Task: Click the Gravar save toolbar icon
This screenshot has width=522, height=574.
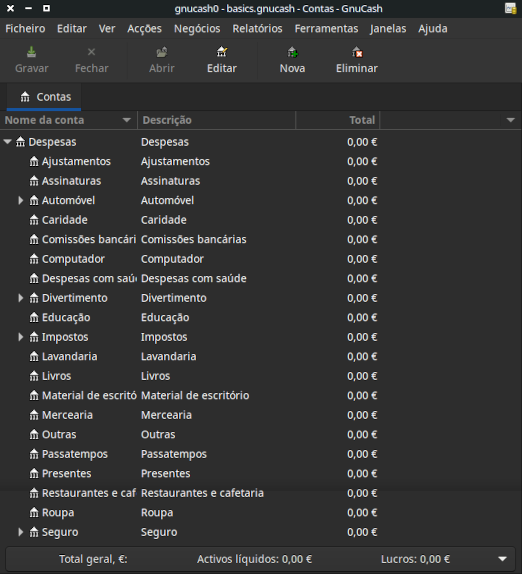Action: [x=31, y=52]
